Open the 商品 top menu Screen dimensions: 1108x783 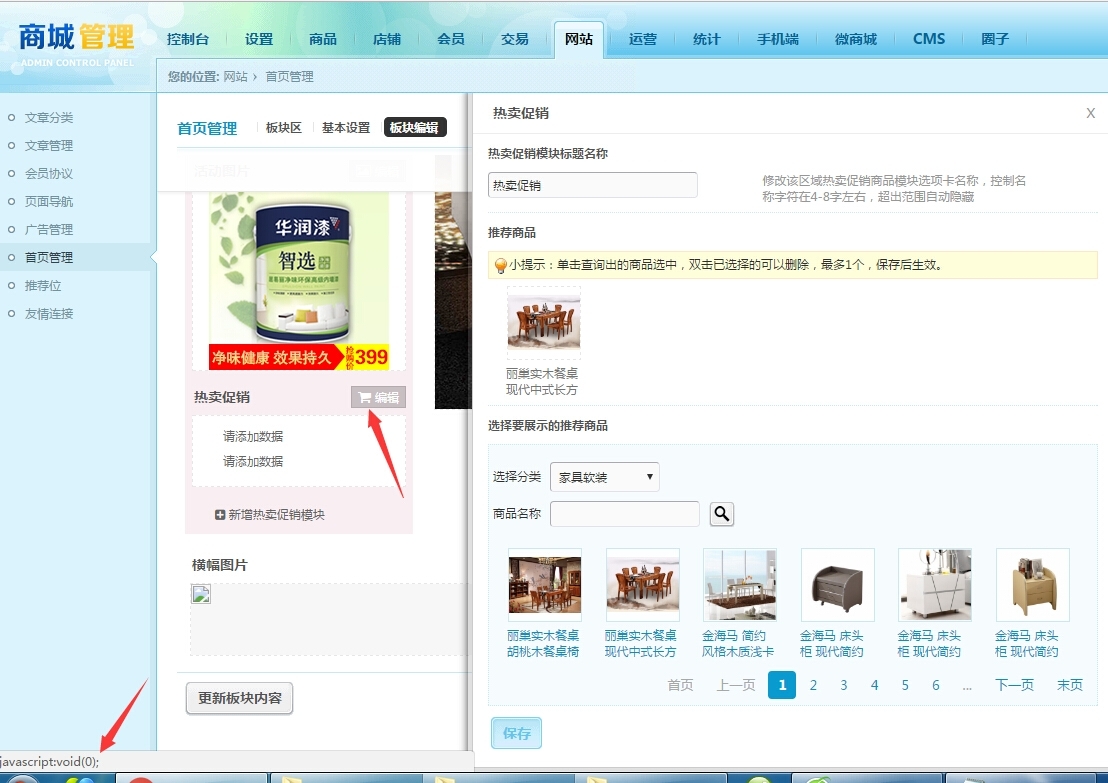(x=323, y=40)
